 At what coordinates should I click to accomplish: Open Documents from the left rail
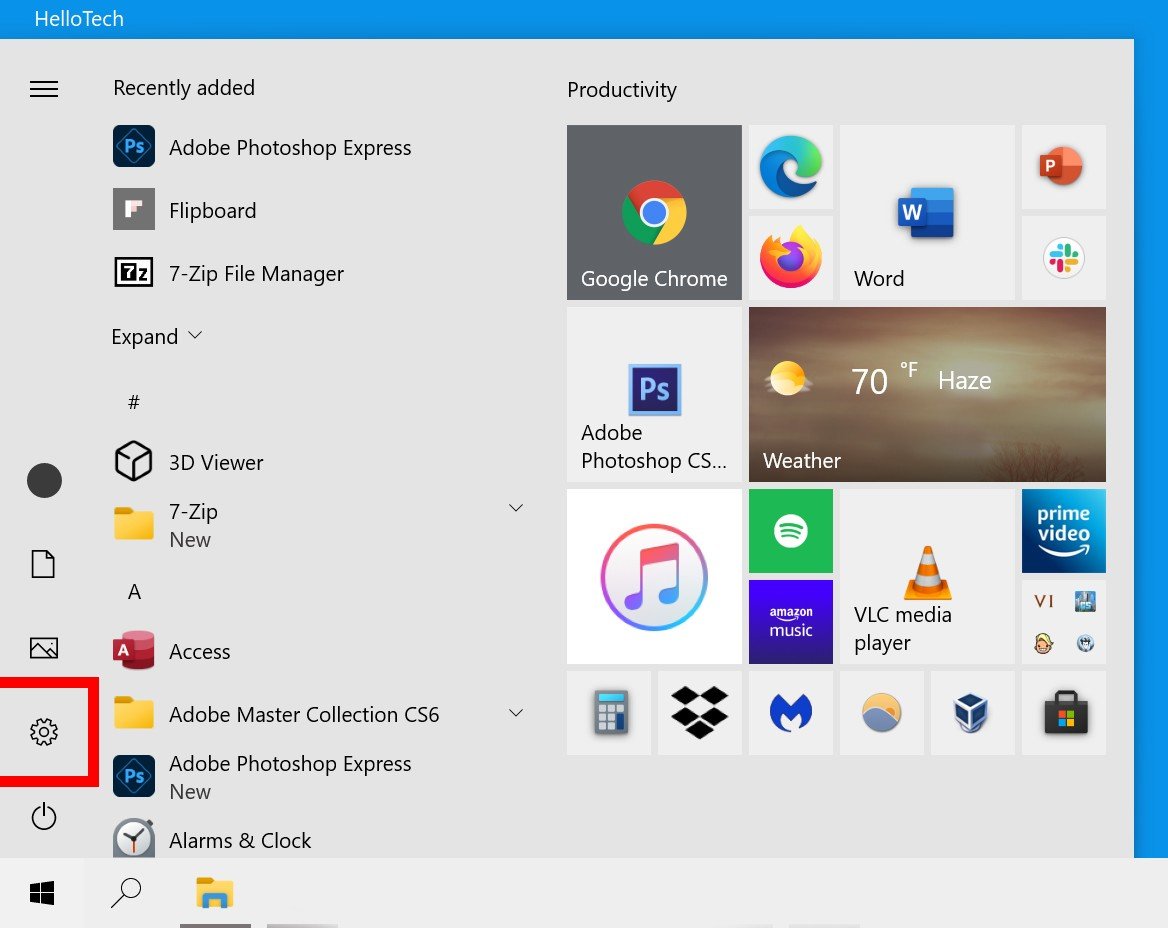point(43,564)
